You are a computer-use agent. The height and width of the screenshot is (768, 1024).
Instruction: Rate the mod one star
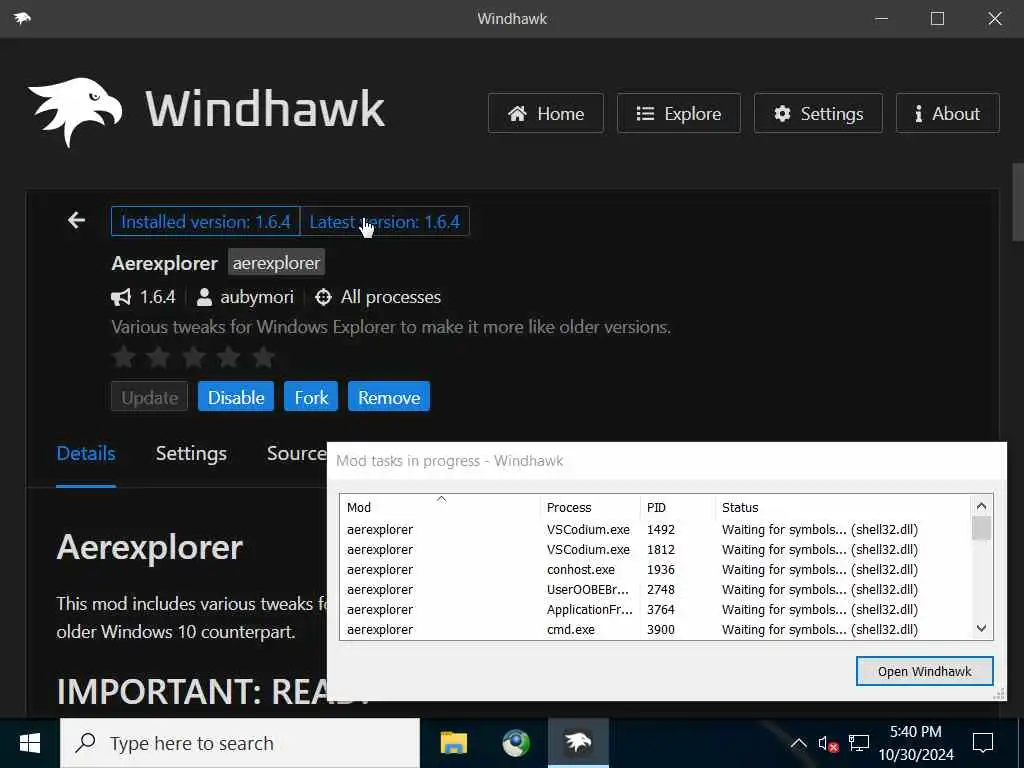(x=124, y=357)
